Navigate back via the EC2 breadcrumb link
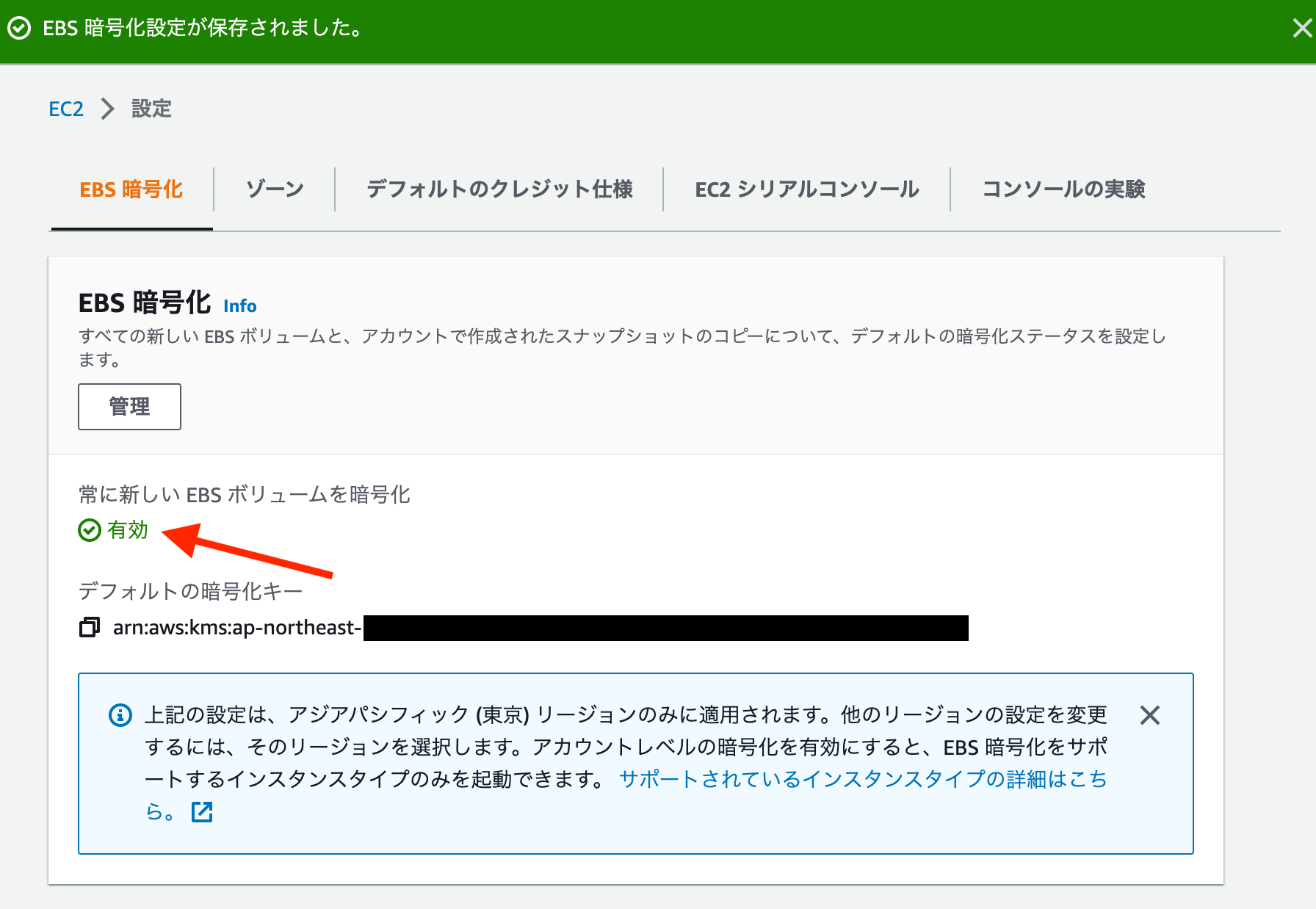1316x909 pixels. 66,109
